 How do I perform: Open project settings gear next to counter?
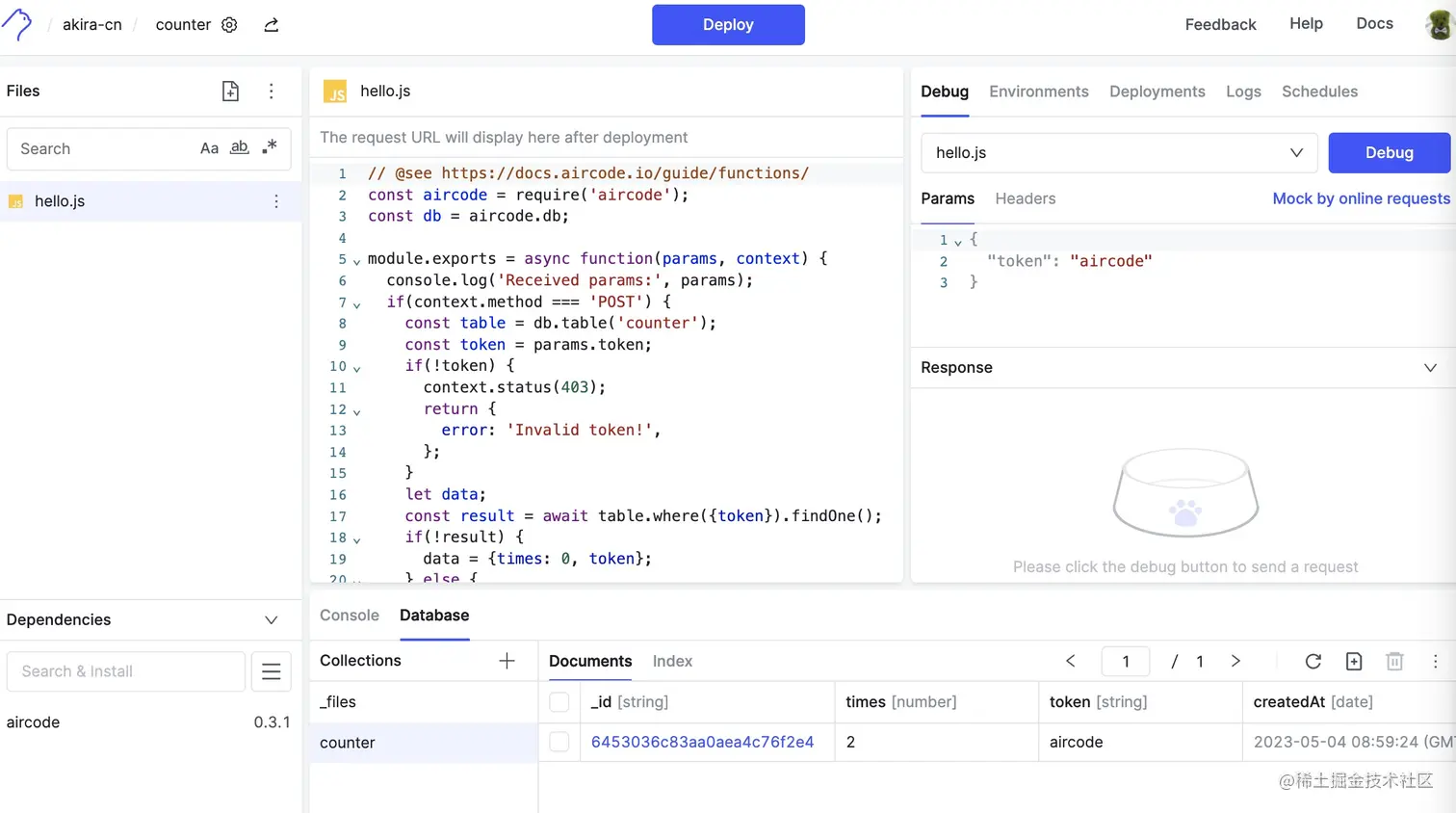(x=229, y=25)
